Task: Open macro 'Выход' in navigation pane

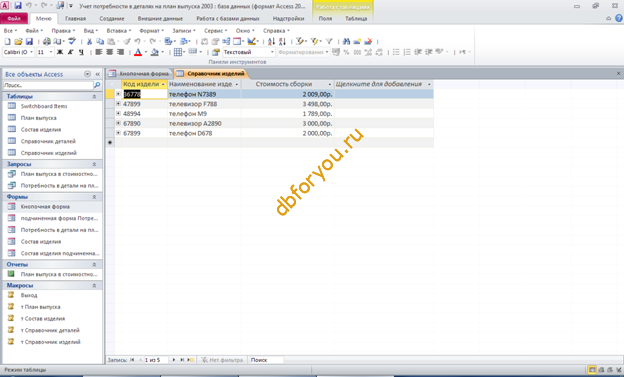Action: 29,295
